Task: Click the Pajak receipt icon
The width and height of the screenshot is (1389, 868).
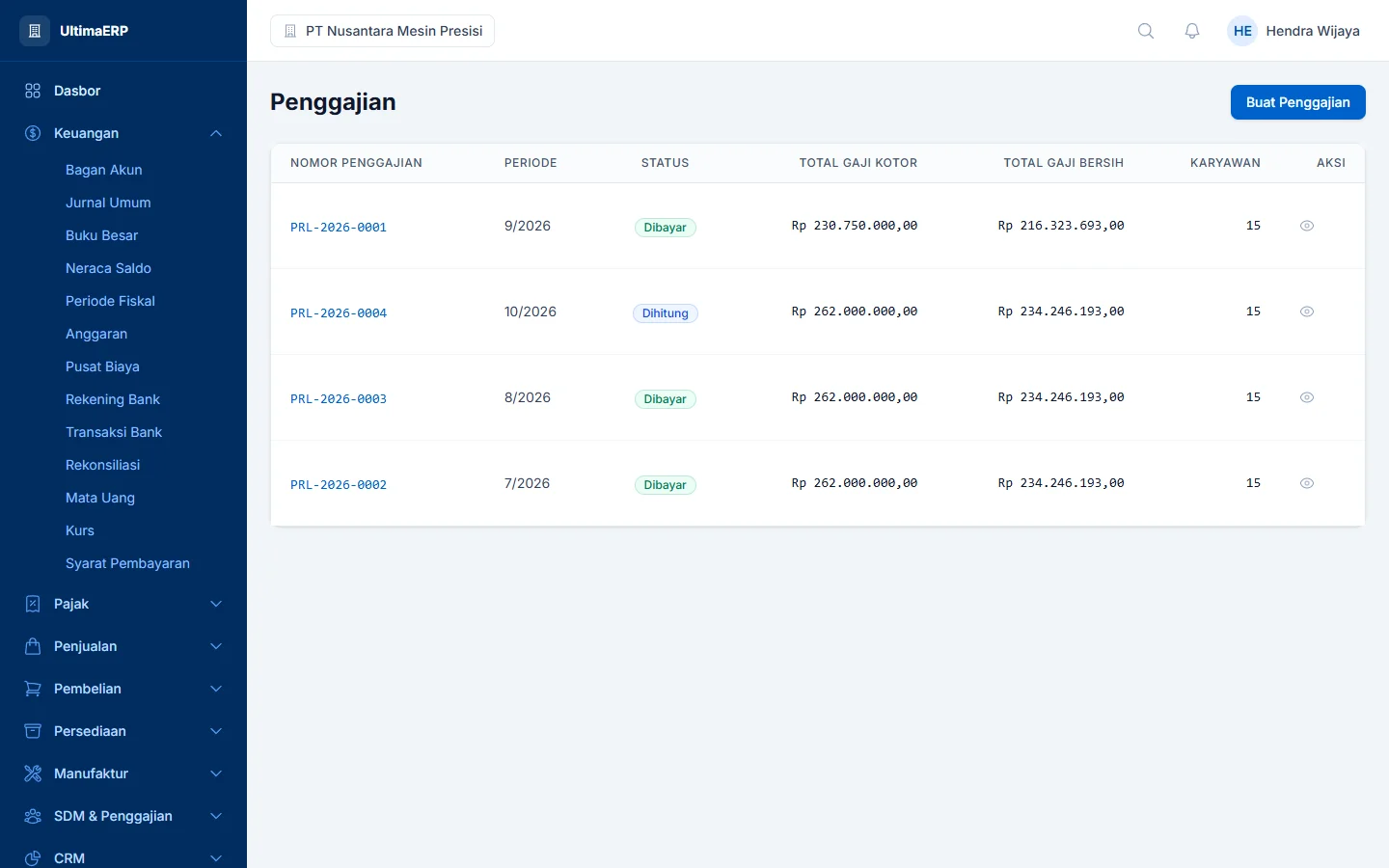Action: [33, 604]
